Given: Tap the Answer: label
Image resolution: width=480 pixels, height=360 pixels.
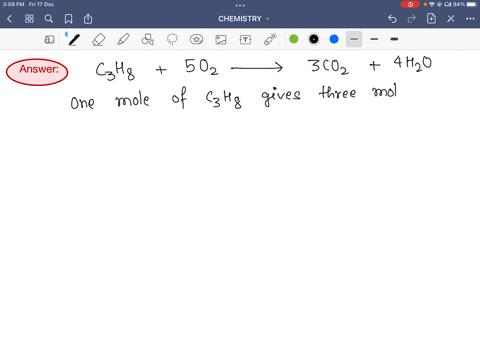Looking at the screenshot, I should coord(39,69).
